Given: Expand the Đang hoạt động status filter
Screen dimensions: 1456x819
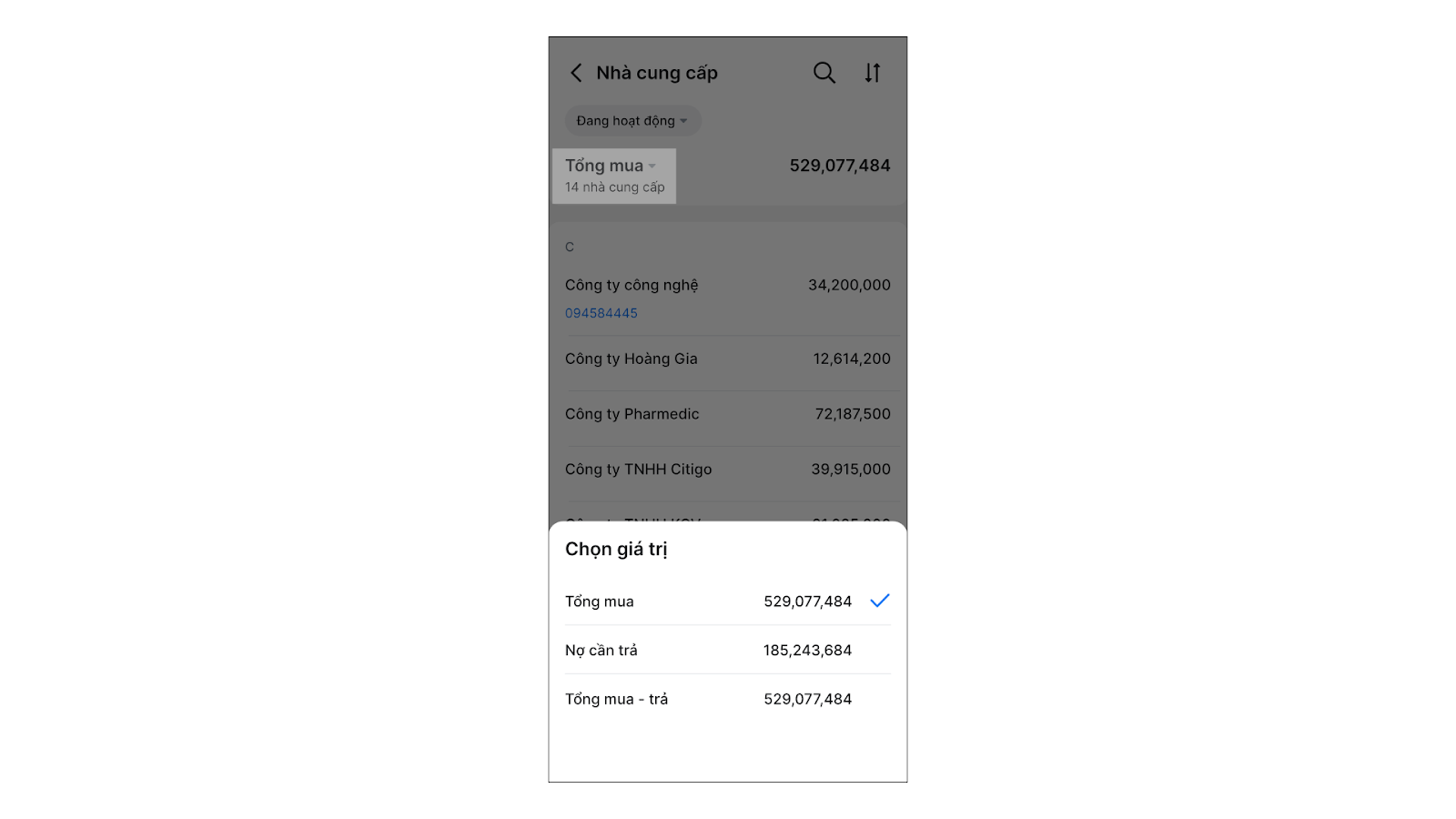Looking at the screenshot, I should (x=632, y=121).
